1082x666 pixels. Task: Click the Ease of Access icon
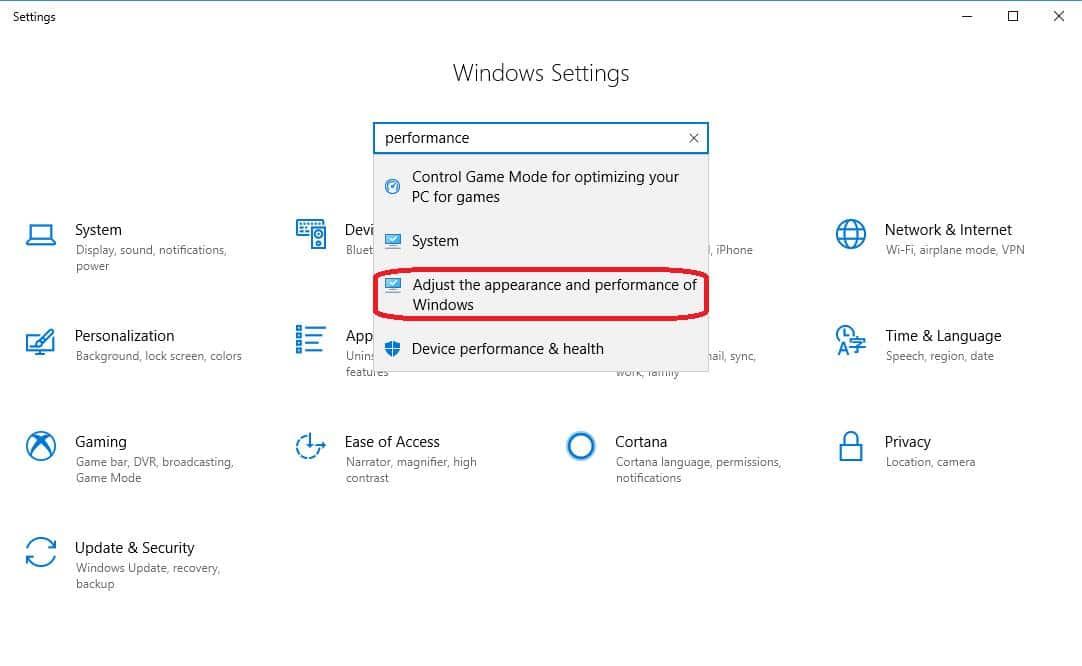coord(311,446)
